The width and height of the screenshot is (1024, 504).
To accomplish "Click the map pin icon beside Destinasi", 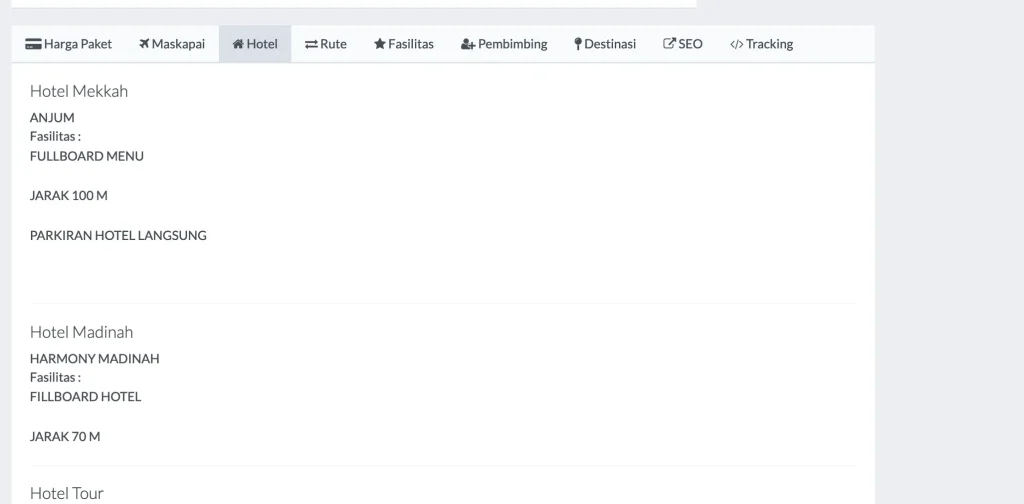I will pos(578,44).
